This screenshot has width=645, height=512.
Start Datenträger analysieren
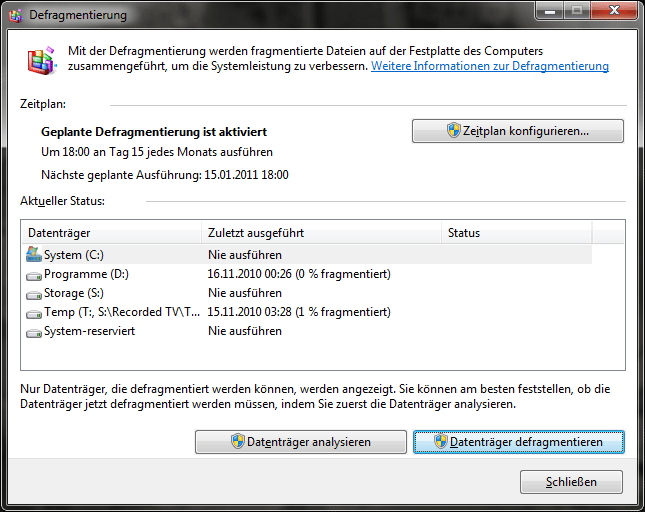(x=301, y=442)
